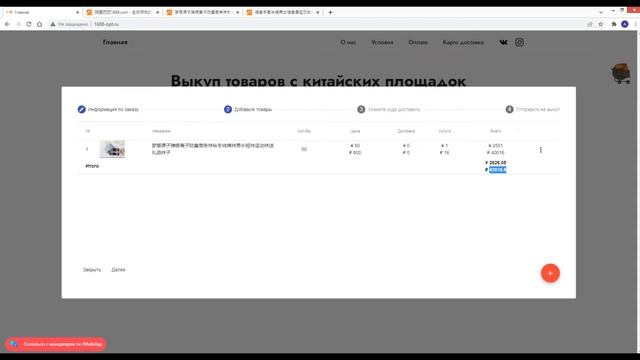Screen dimensions: 640x360
Task: Contact manager via WhatsApp button
Action: (x=56, y=344)
